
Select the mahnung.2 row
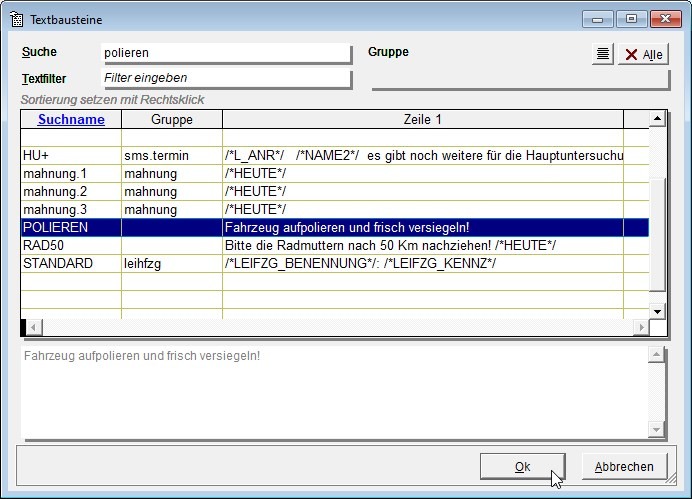tap(335, 191)
